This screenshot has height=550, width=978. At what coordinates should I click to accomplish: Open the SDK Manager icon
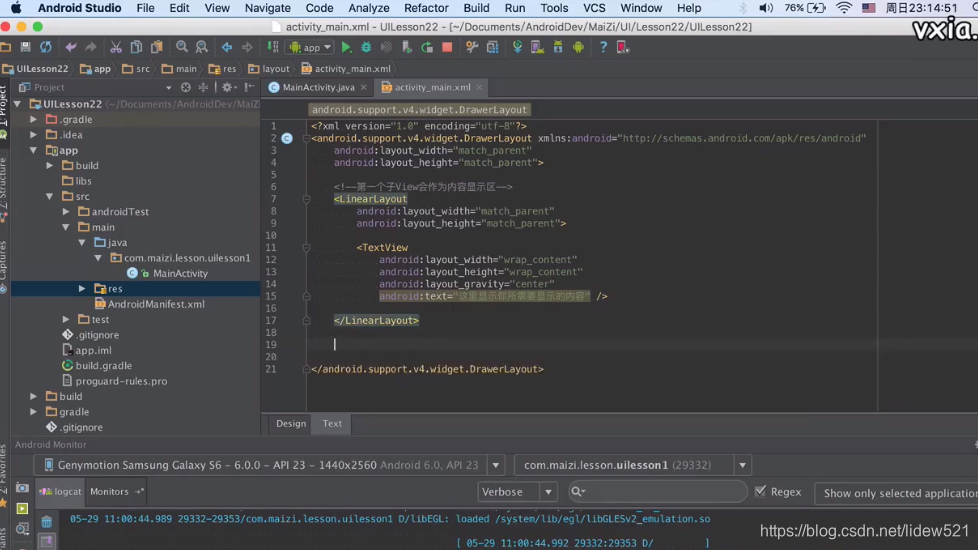[x=558, y=47]
